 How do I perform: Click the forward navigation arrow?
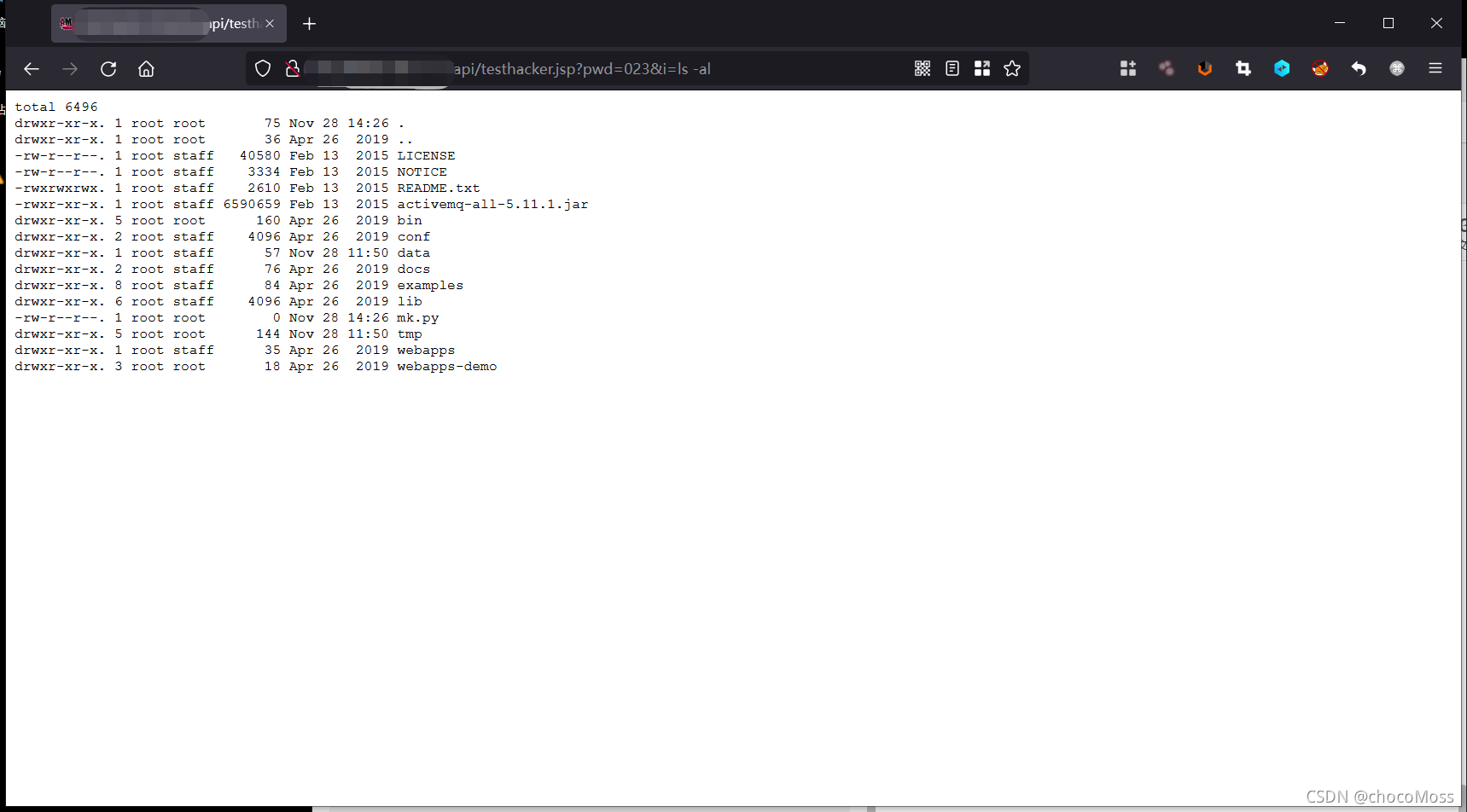coord(70,69)
